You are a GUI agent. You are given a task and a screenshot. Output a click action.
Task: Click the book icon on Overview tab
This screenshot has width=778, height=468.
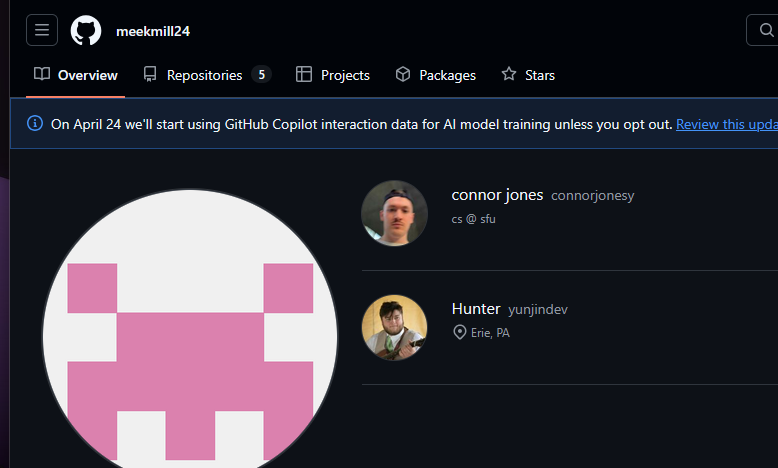tap(42, 74)
